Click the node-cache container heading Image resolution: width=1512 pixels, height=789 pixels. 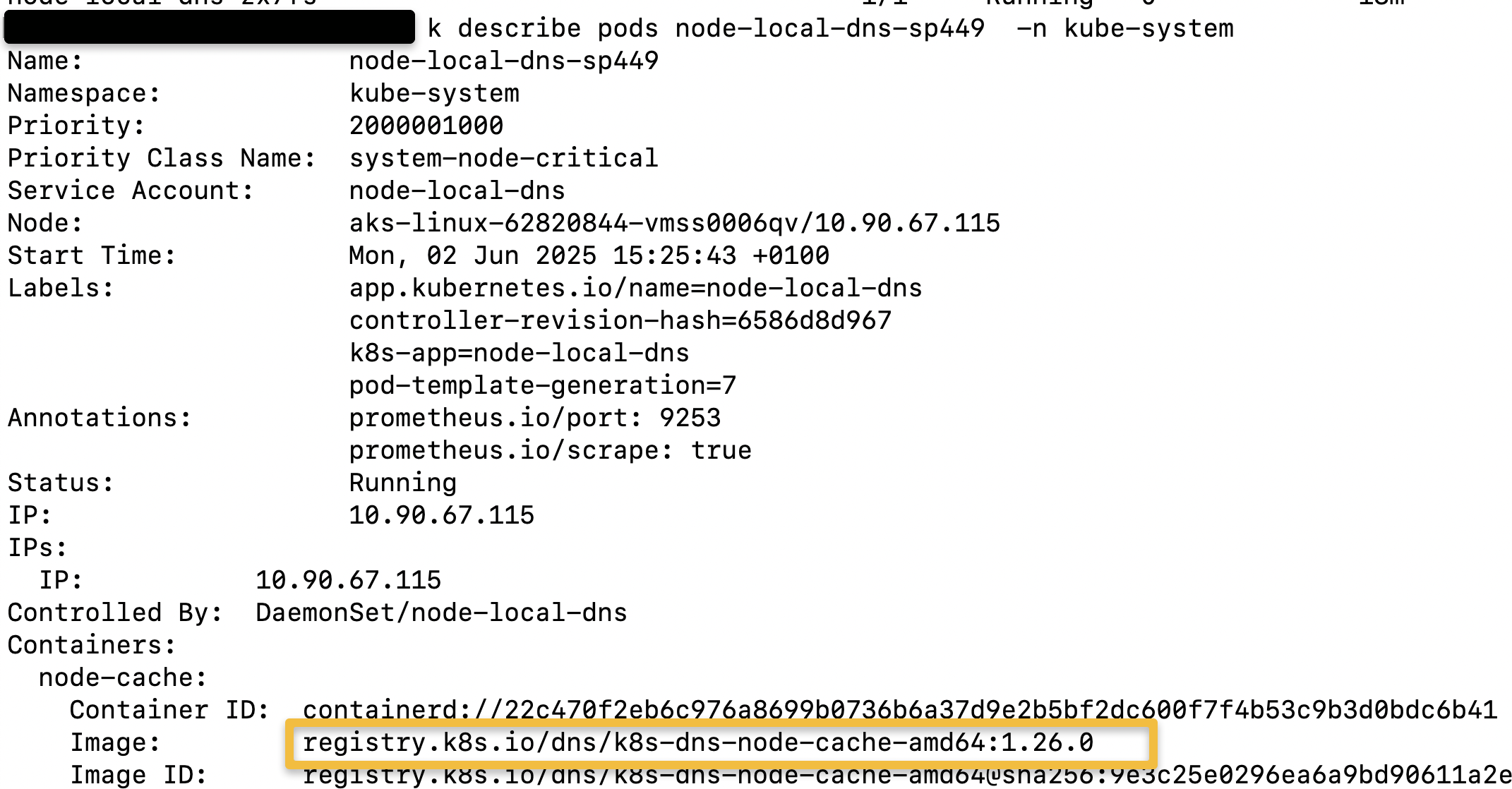[x=123, y=677]
